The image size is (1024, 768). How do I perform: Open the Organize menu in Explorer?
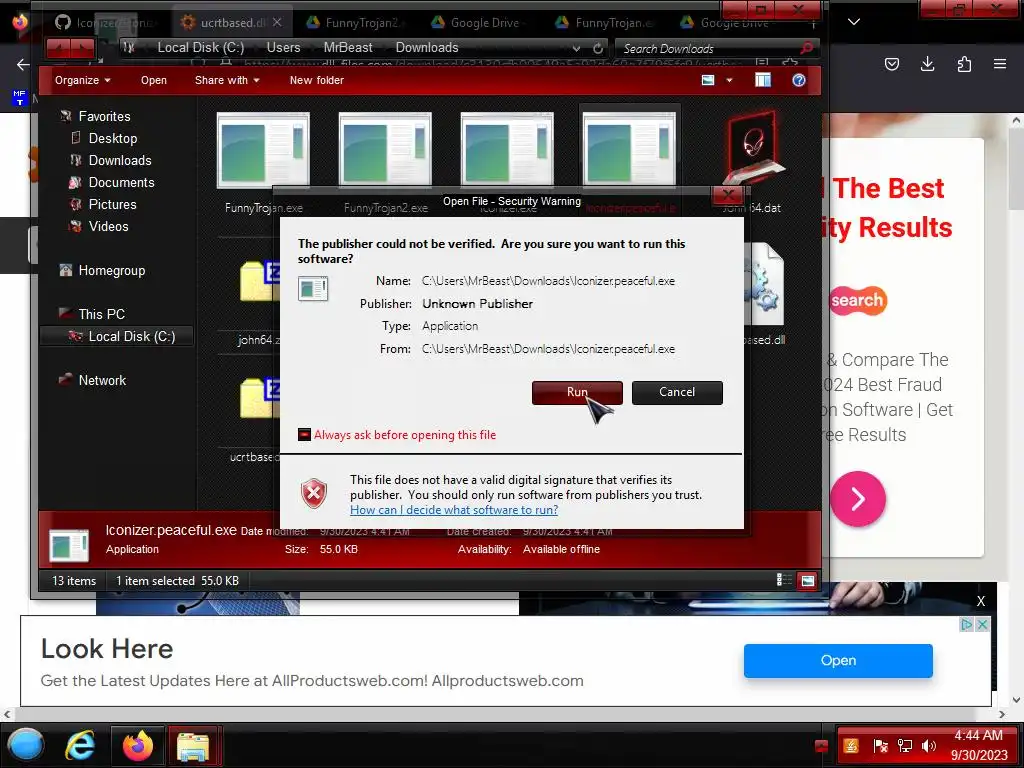click(x=83, y=80)
